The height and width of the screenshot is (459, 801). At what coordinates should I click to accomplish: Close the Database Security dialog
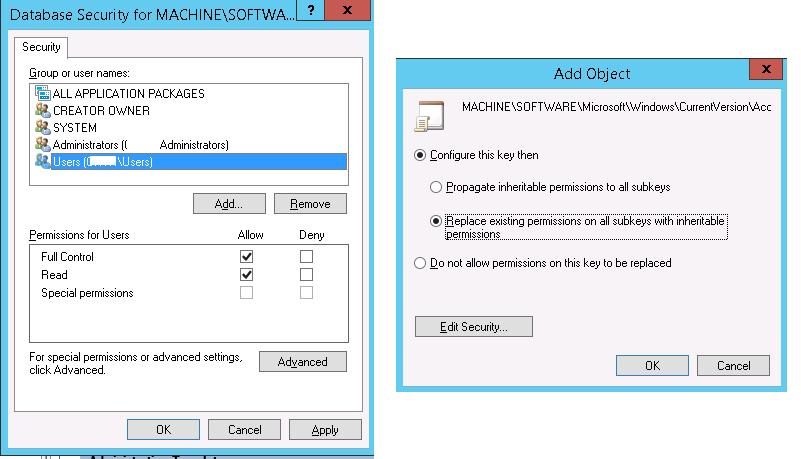[347, 10]
